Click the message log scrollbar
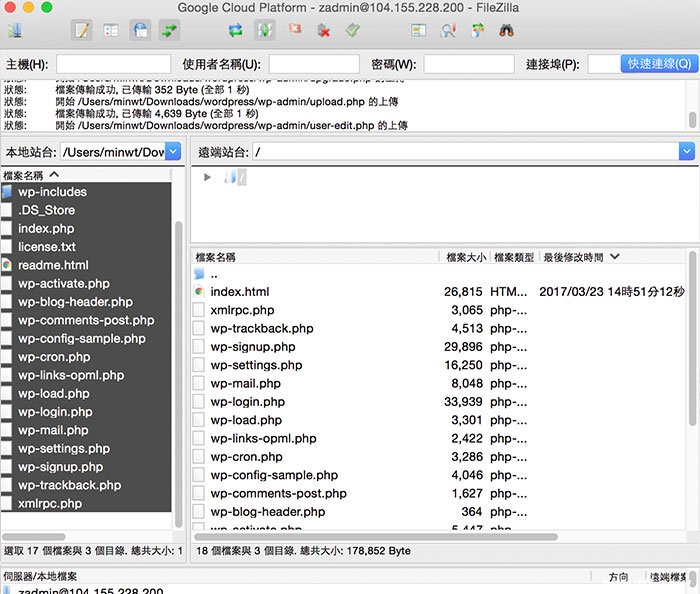 click(692, 120)
